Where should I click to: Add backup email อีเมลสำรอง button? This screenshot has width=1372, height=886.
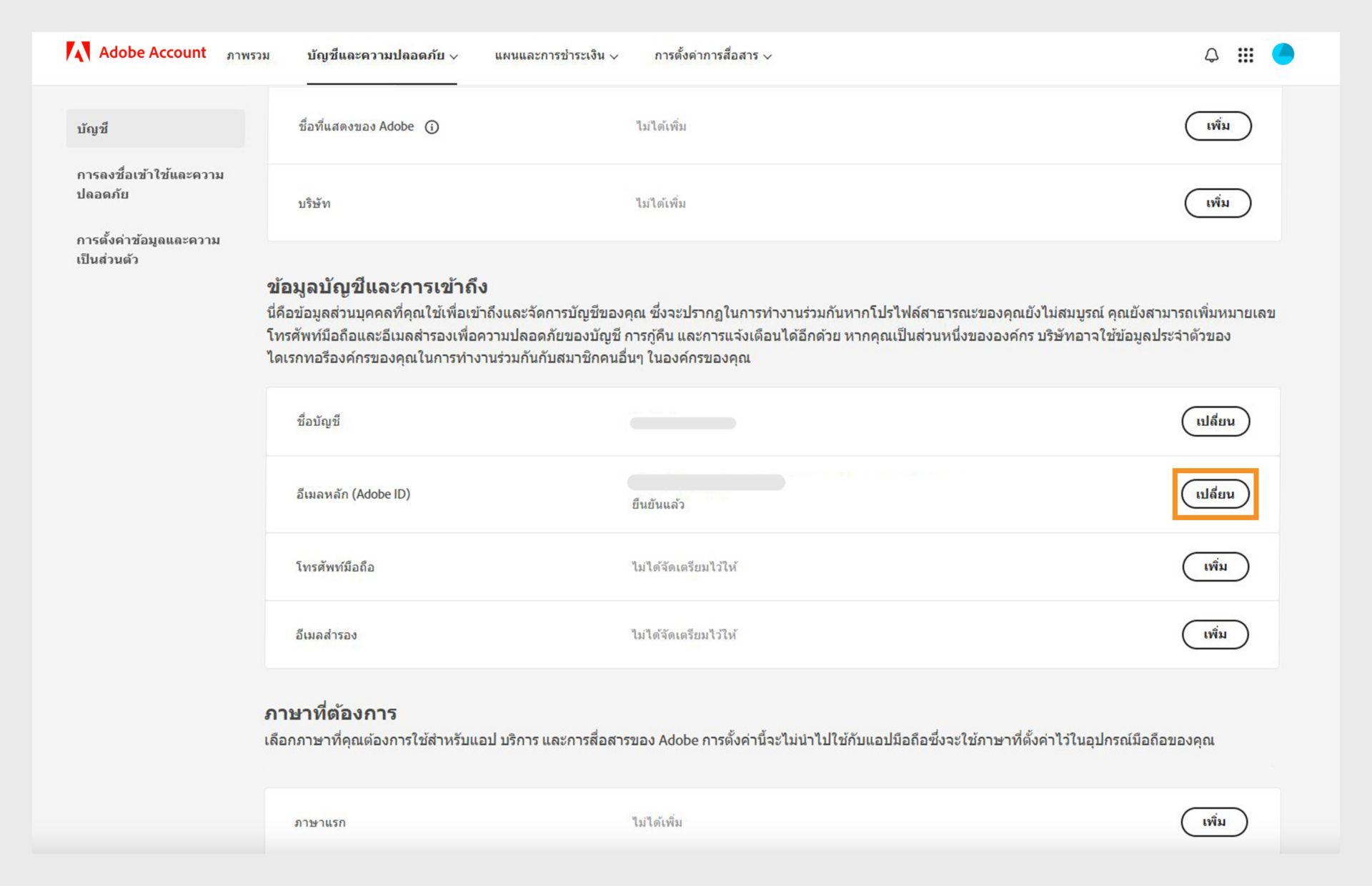click(1215, 634)
